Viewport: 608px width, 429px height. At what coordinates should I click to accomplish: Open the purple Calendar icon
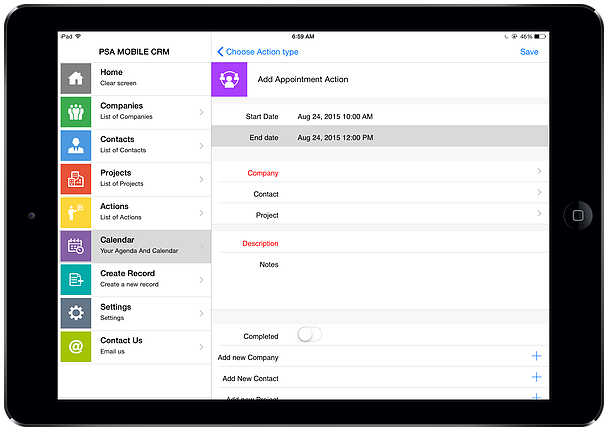(76, 246)
